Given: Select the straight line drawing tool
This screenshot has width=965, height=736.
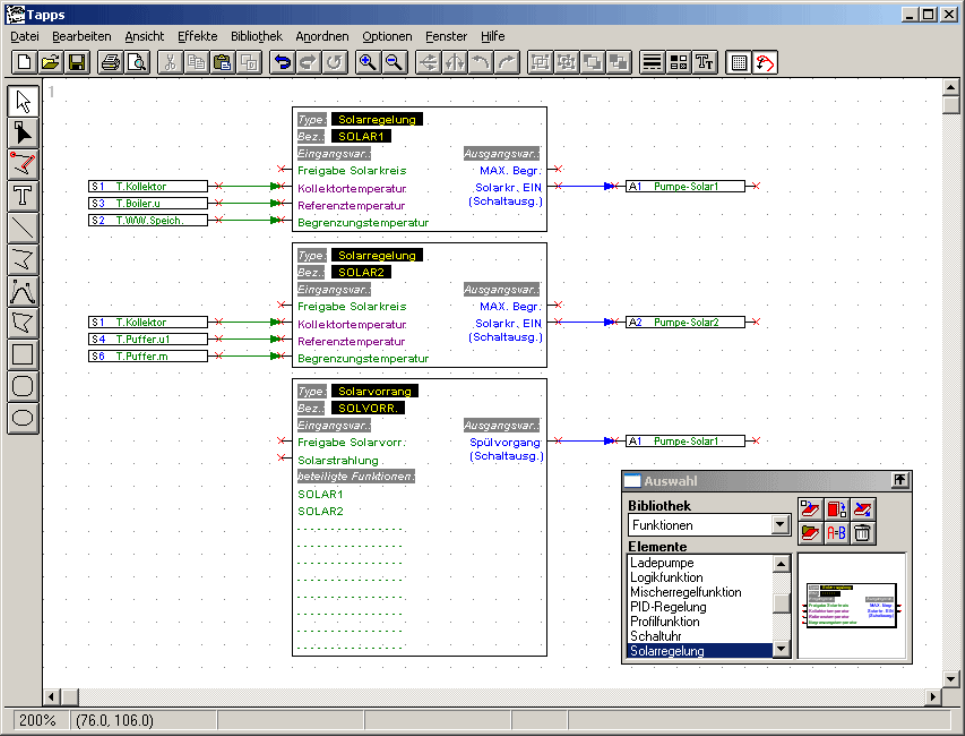Looking at the screenshot, I should tap(24, 227).
